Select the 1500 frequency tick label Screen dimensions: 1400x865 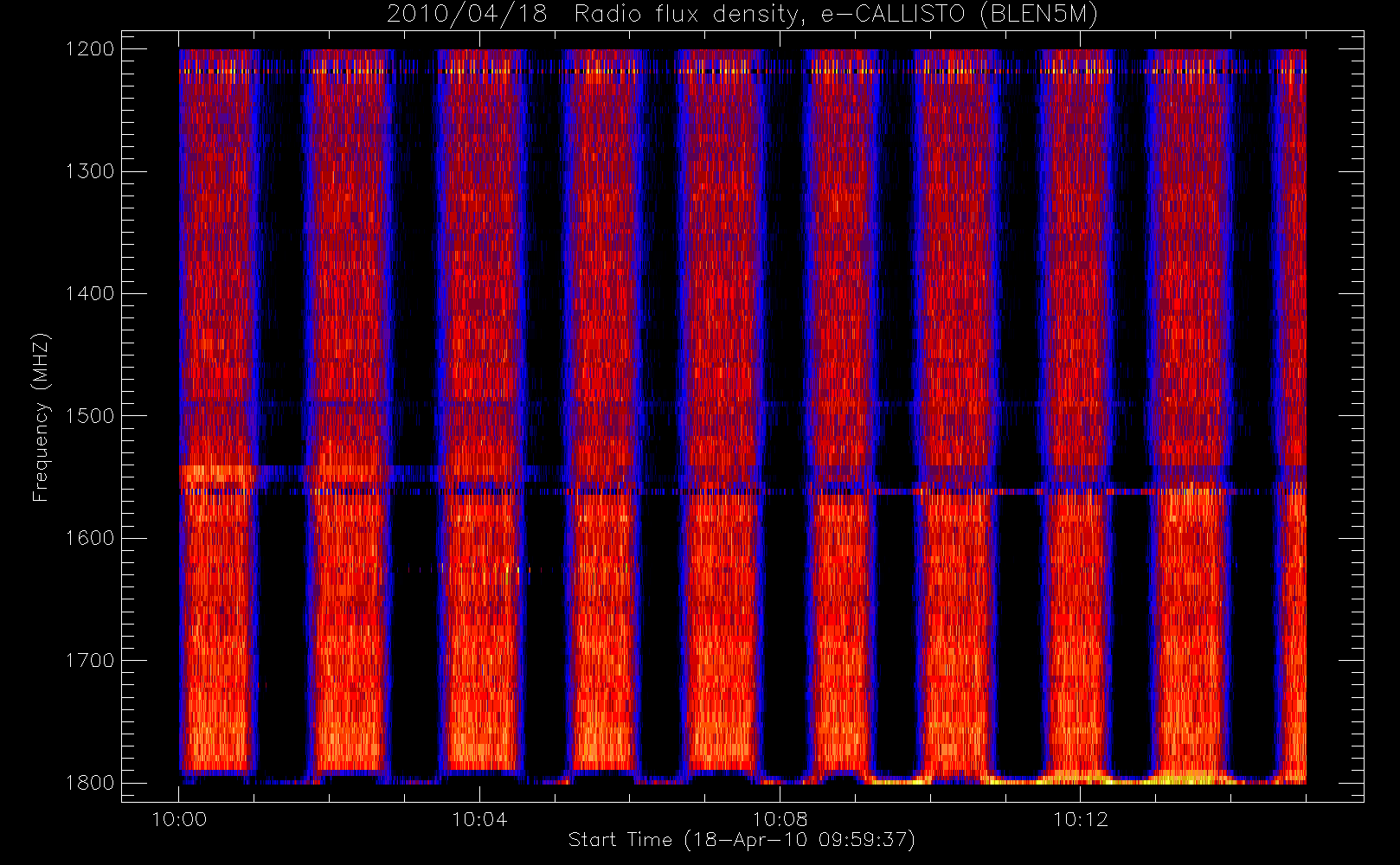click(90, 416)
